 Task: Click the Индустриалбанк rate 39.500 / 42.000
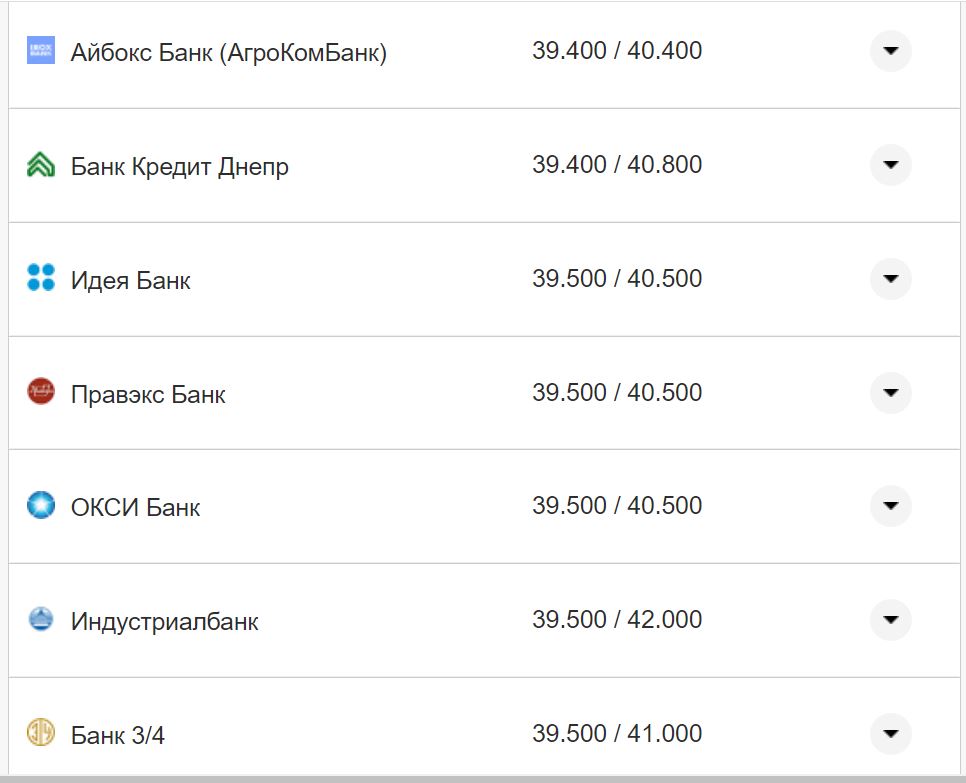(616, 620)
